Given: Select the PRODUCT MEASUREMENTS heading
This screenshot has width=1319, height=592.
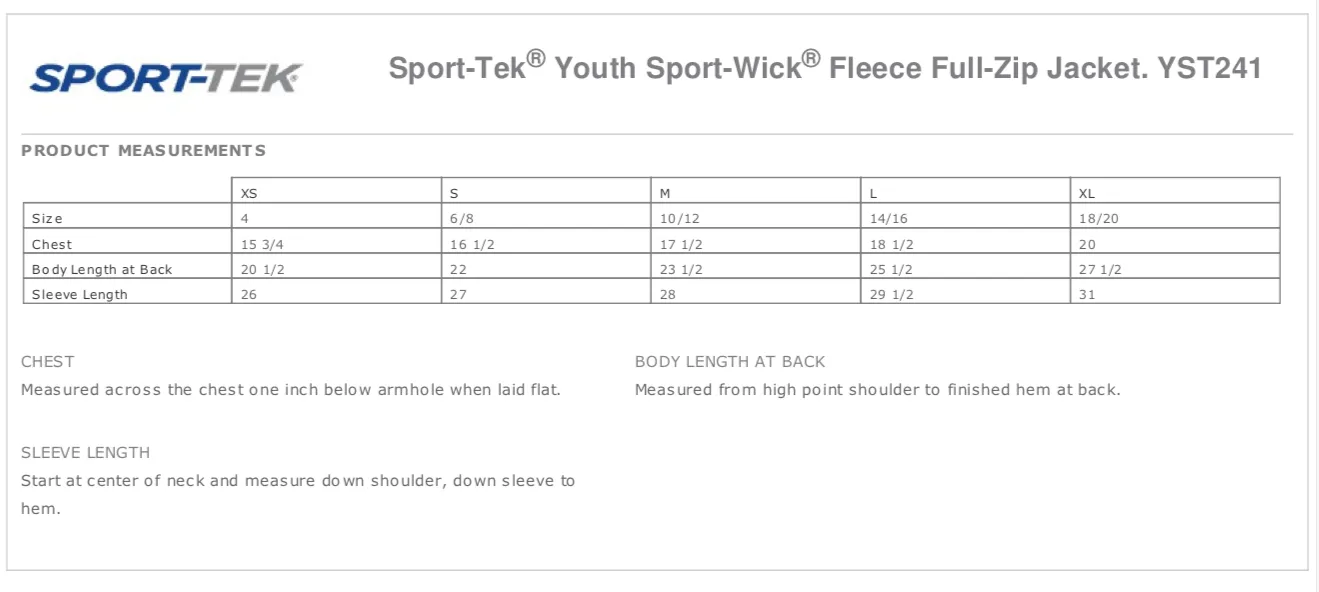Looking at the screenshot, I should pos(144,151).
